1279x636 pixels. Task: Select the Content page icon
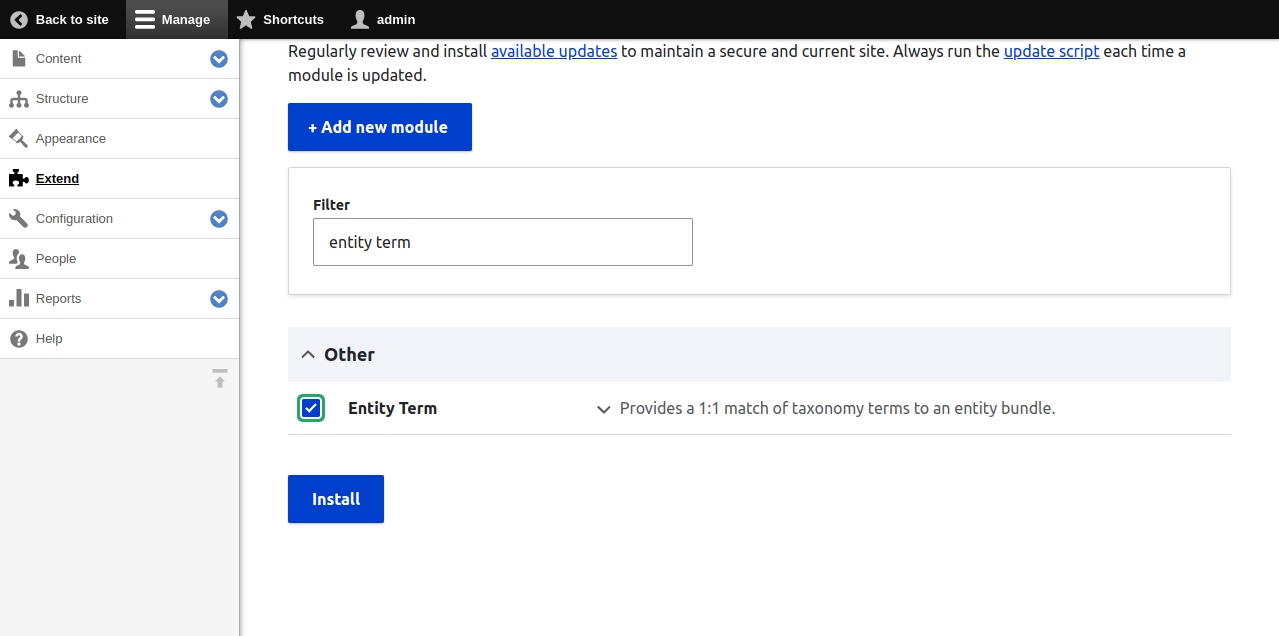[17, 58]
